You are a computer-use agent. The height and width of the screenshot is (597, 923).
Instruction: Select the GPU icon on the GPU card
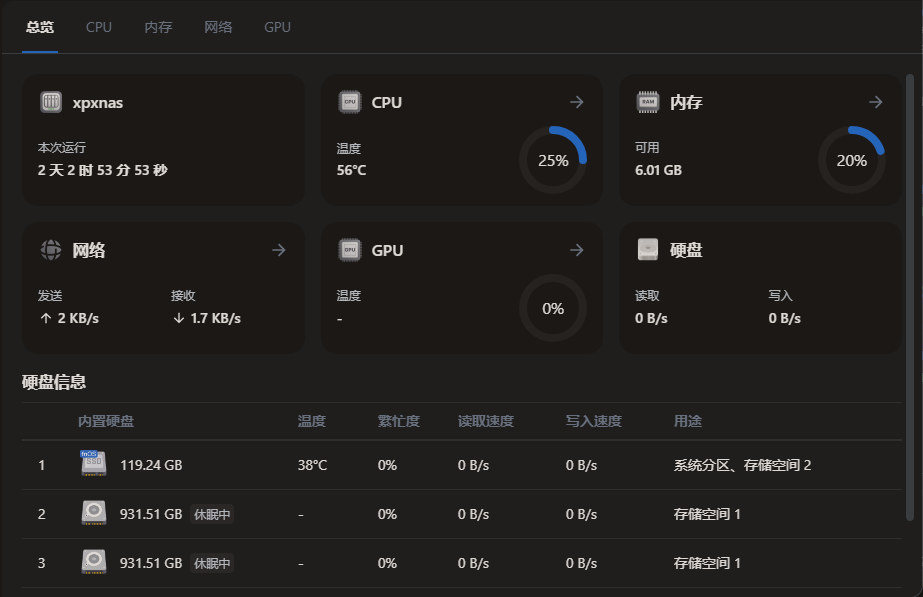[x=350, y=250]
